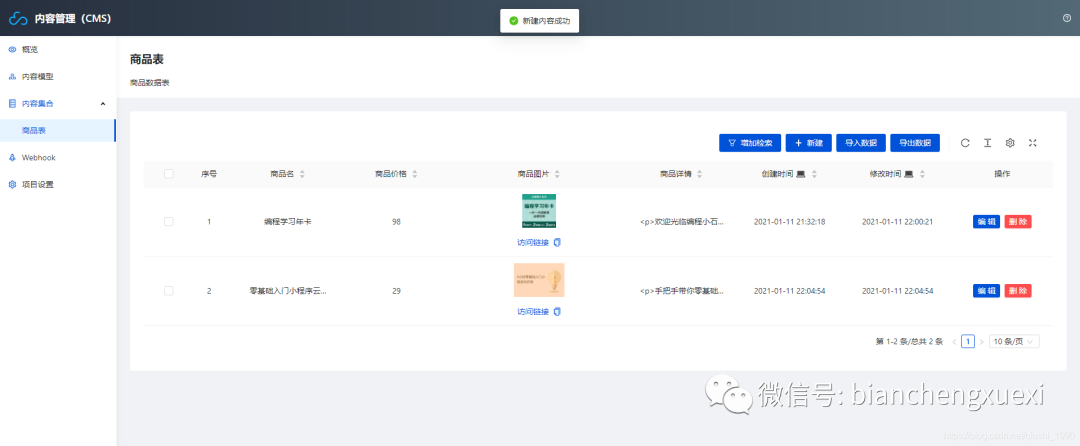Sort by 商品名 column arrows
The width and height of the screenshot is (1080, 446).
(x=302, y=174)
